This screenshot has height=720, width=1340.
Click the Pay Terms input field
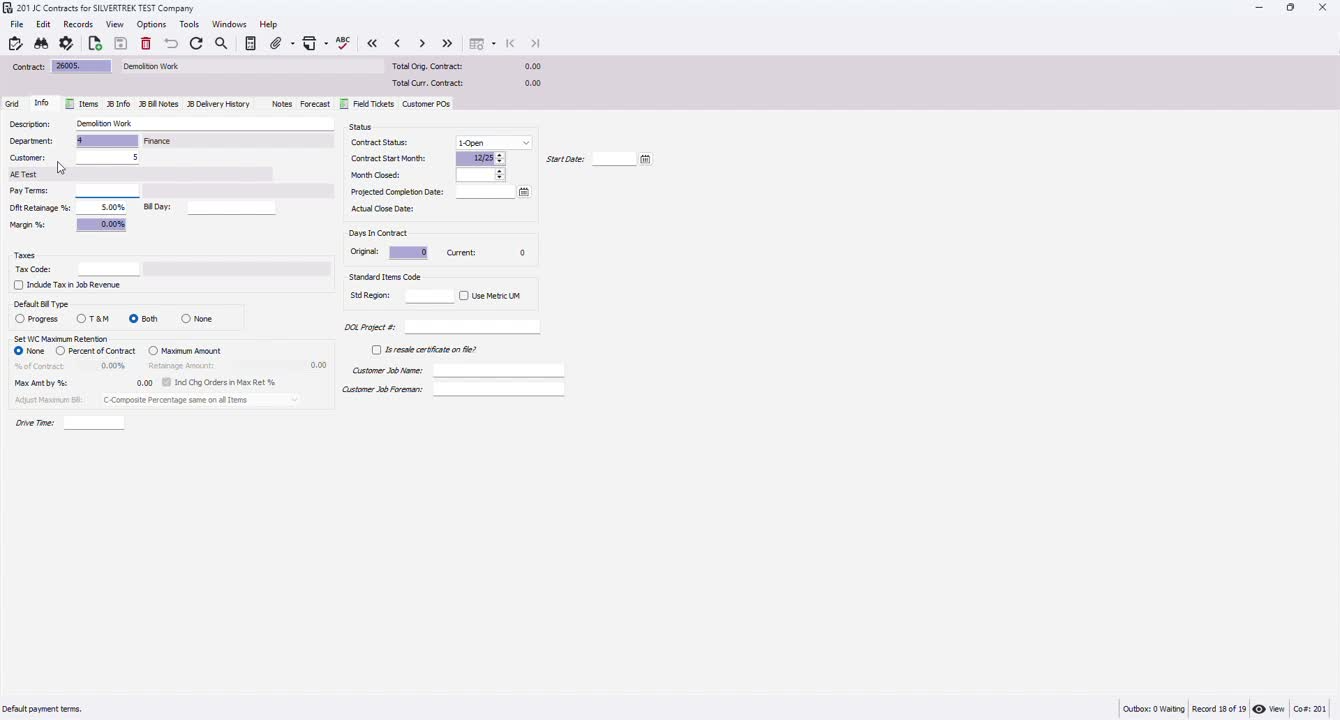click(108, 191)
